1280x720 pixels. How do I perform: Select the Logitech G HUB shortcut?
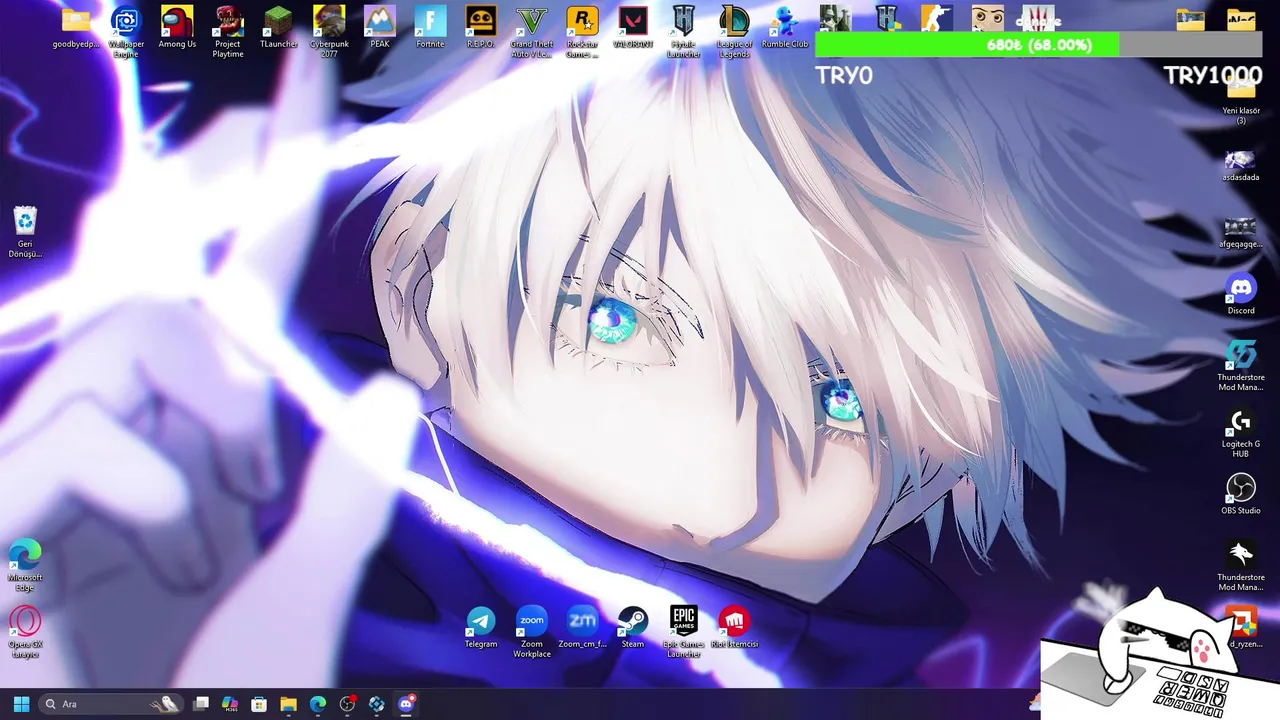click(x=1241, y=421)
